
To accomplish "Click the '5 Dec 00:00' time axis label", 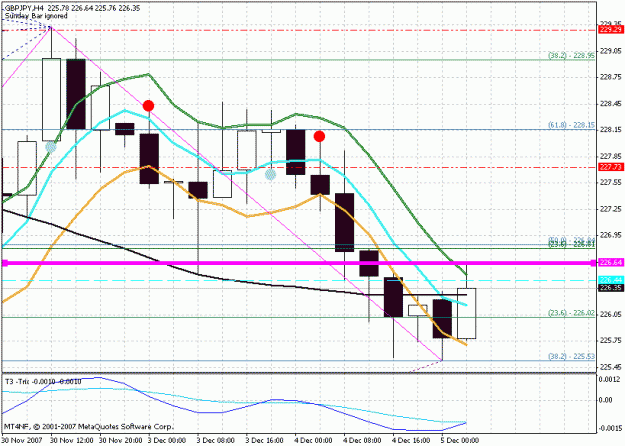I will 461,440.
